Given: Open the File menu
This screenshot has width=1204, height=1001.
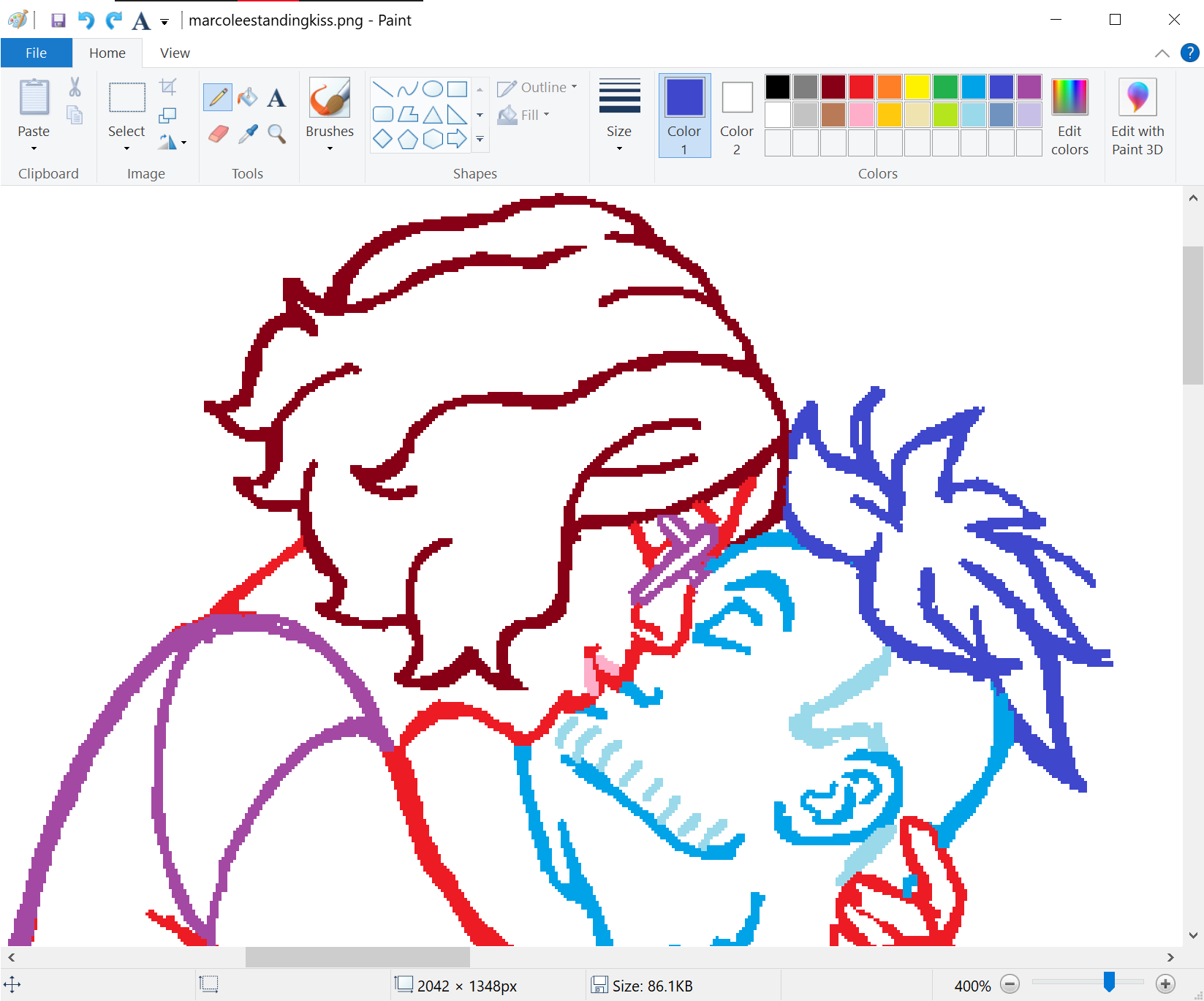Looking at the screenshot, I should pos(36,53).
